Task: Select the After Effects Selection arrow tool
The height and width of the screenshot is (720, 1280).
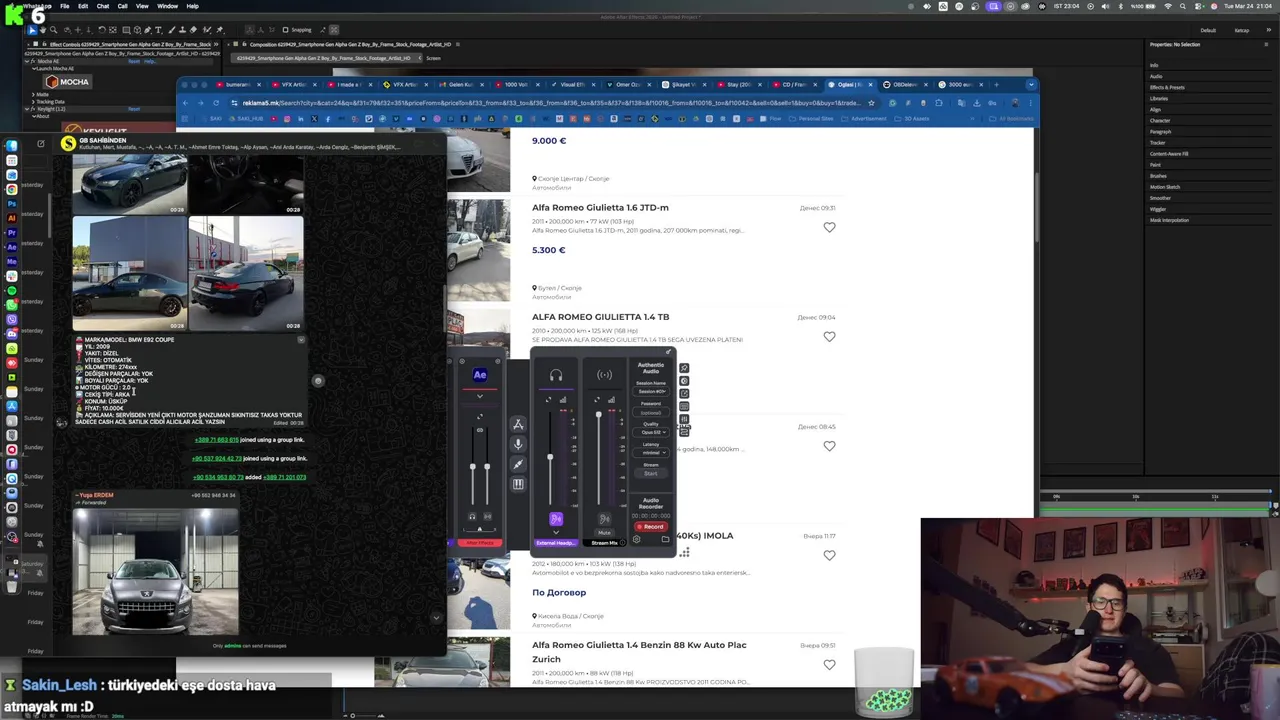Action: (x=32, y=30)
